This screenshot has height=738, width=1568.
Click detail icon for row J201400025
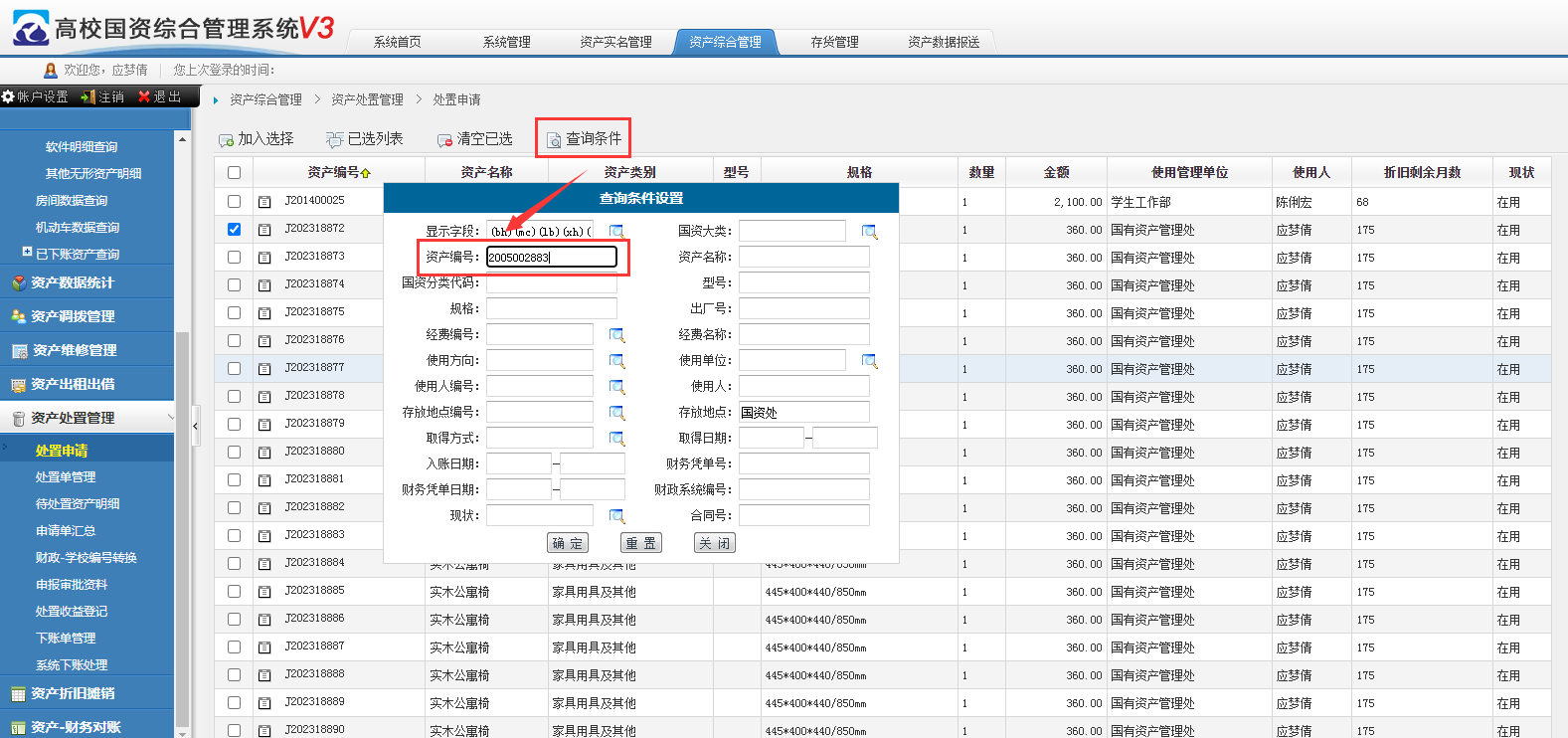[264, 202]
